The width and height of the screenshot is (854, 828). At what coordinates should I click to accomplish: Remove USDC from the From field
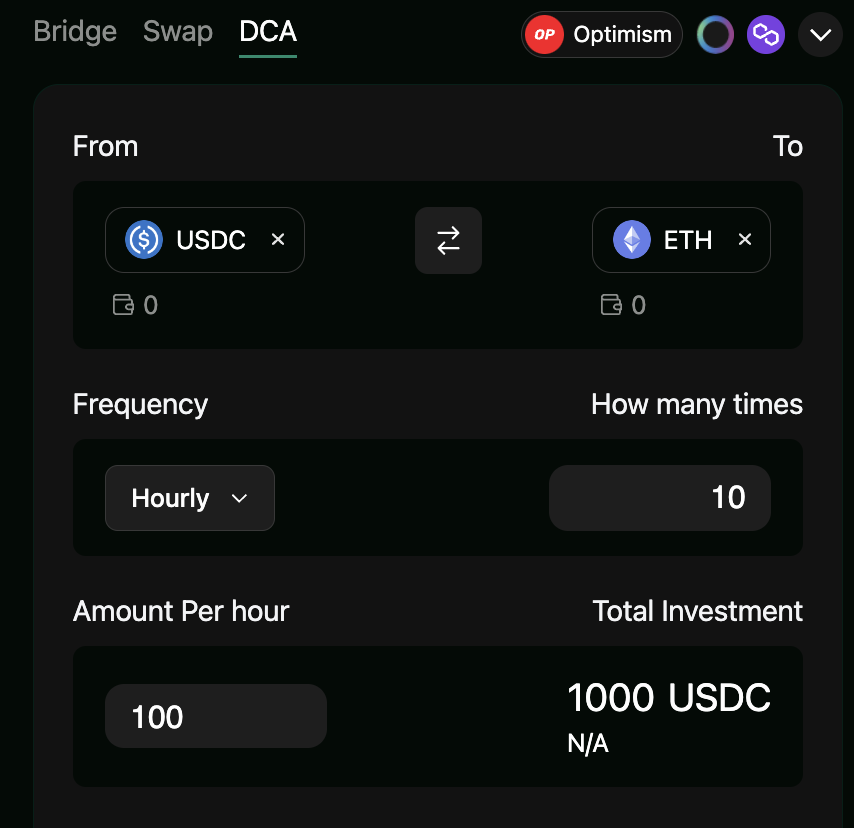(x=277, y=240)
